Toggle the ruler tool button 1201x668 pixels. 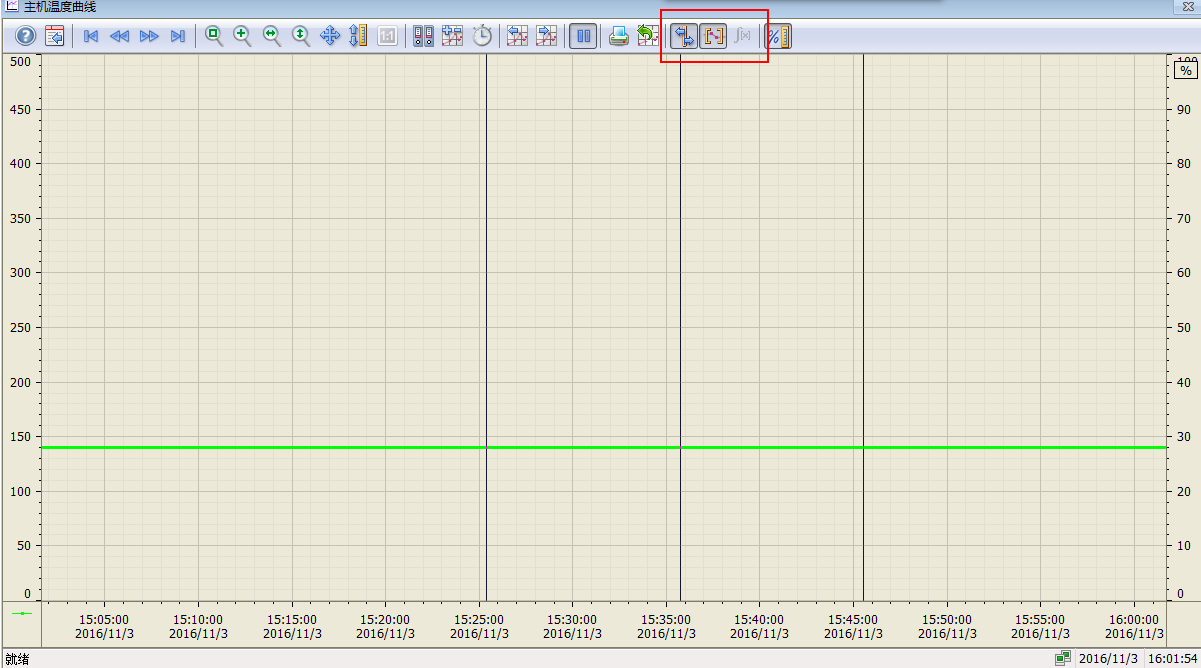point(684,37)
